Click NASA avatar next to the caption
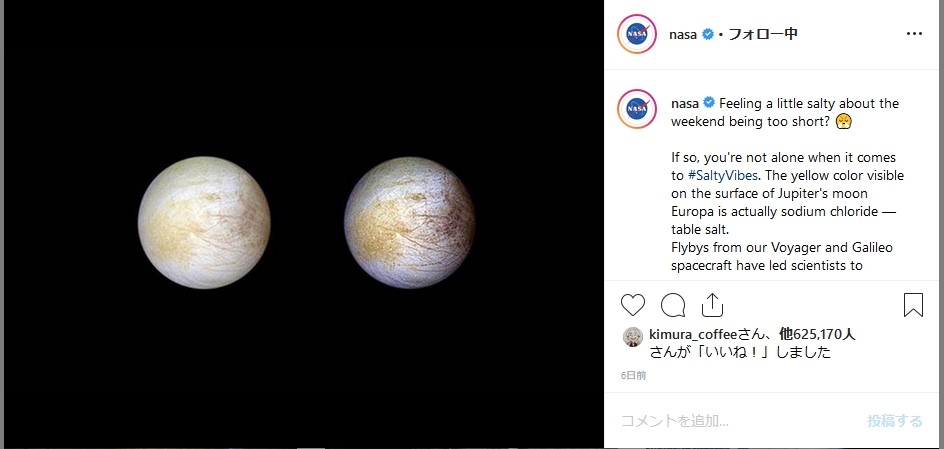This screenshot has width=944, height=449. pos(637,109)
